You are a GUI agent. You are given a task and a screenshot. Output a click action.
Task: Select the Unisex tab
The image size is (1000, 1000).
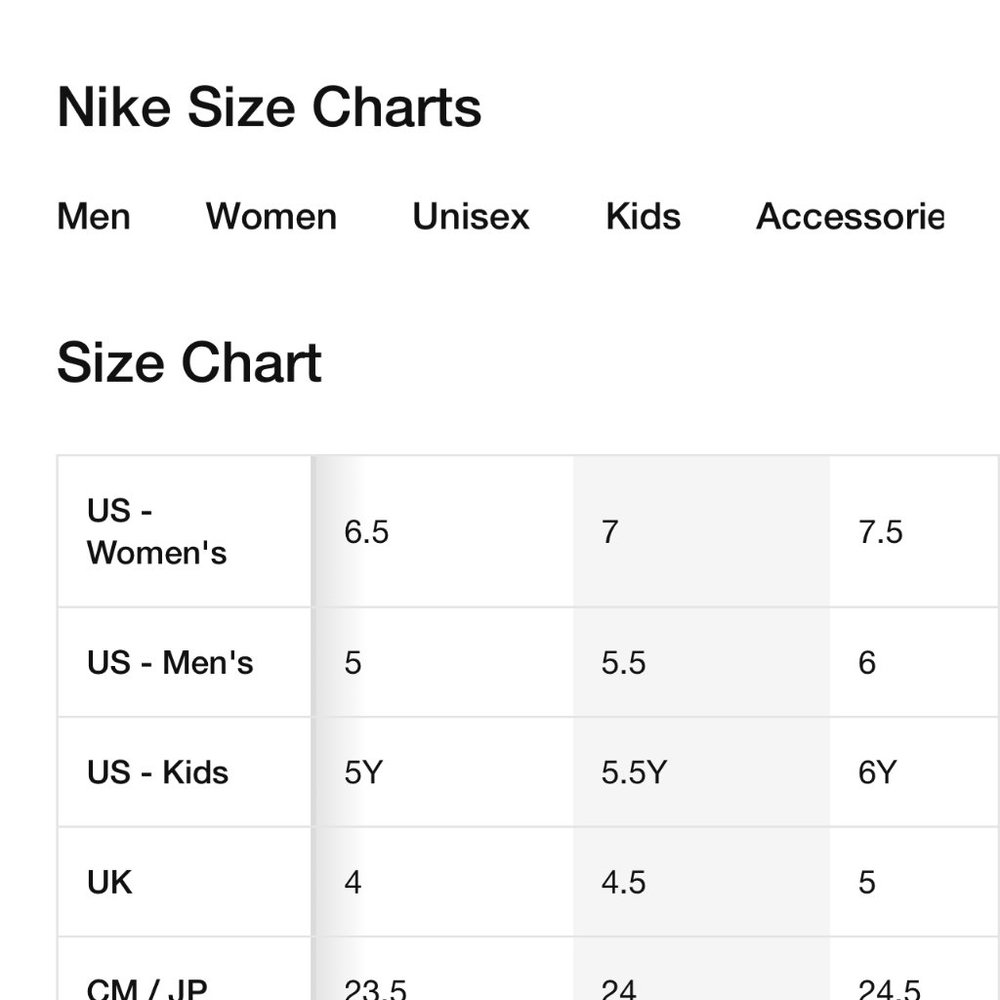click(471, 216)
